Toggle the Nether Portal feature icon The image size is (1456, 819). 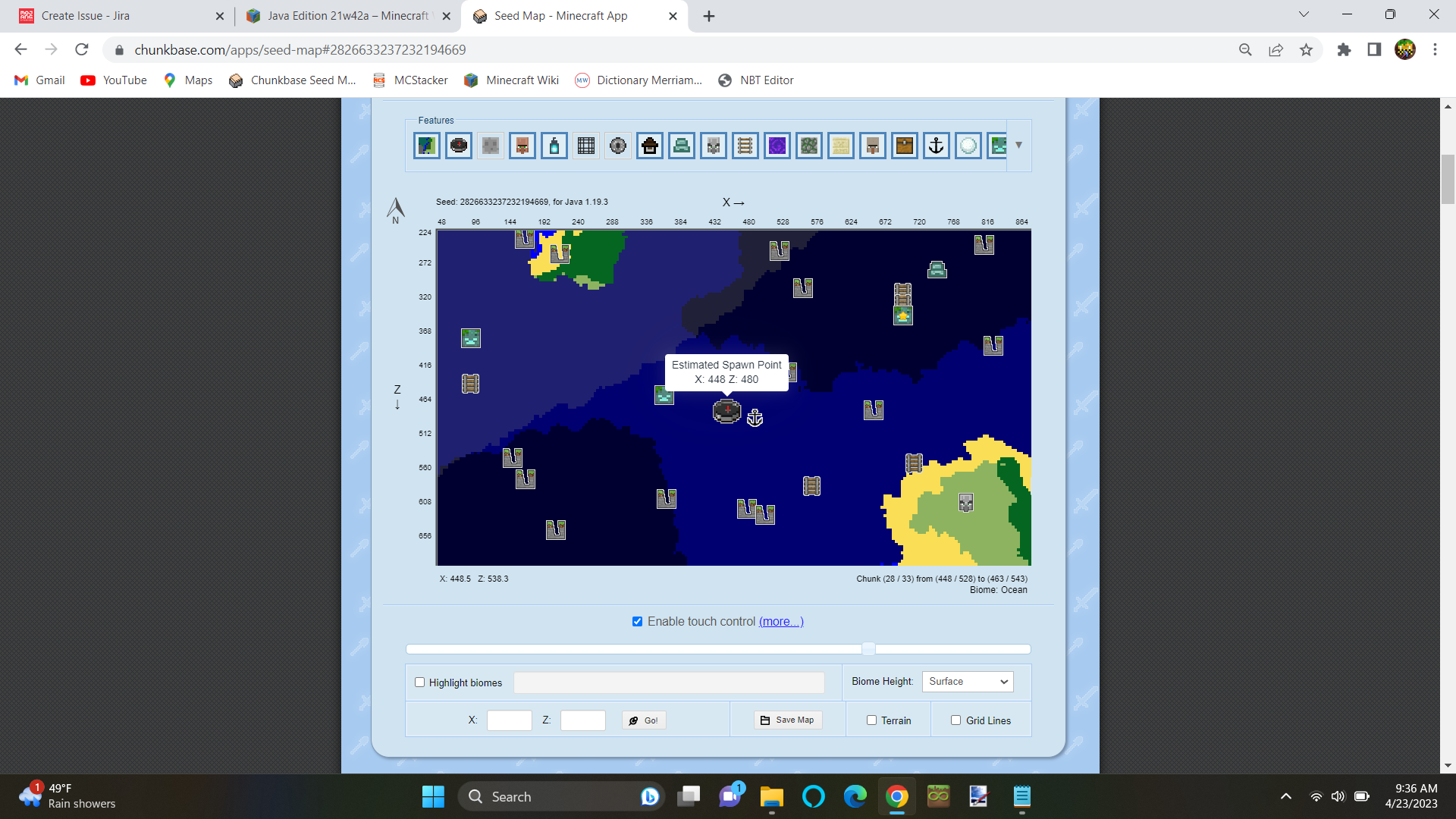[777, 146]
